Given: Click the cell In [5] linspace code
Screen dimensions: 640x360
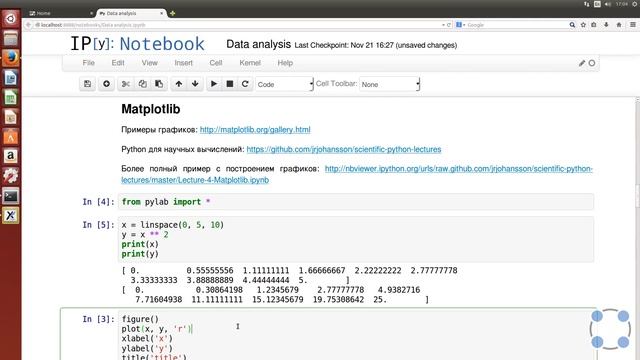Looking at the screenshot, I should 356,239.
